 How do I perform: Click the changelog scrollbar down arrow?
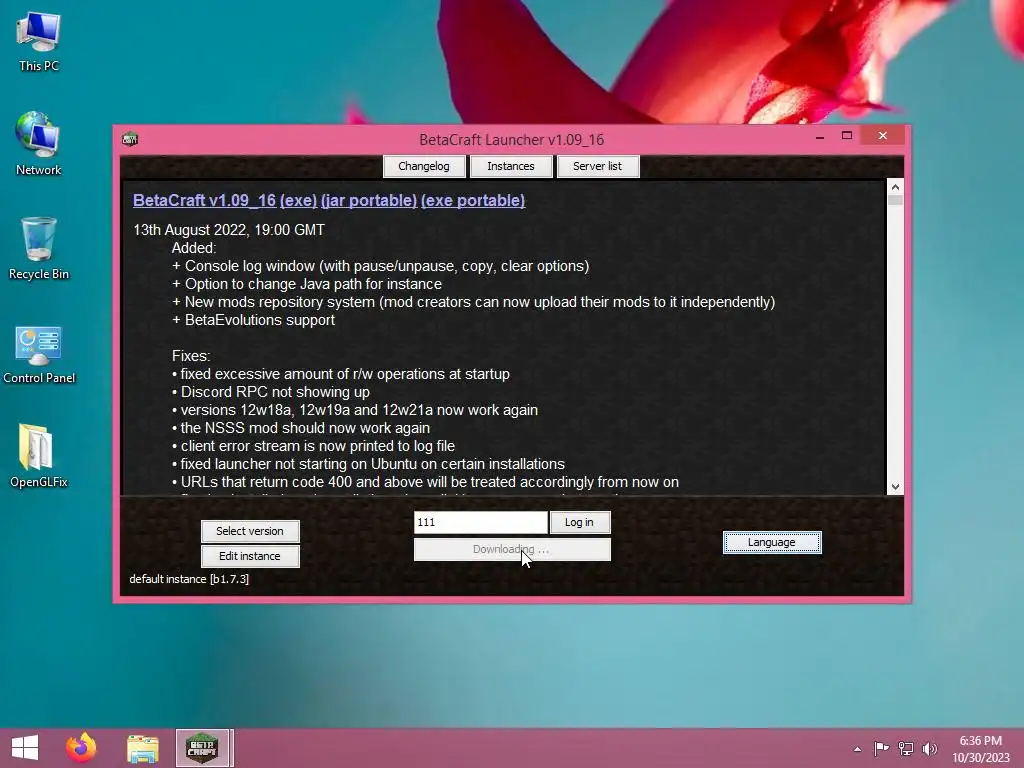(895, 487)
